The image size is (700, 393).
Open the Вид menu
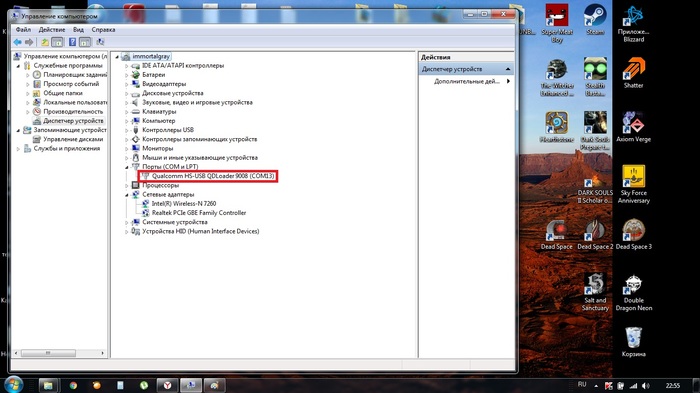tap(78, 29)
